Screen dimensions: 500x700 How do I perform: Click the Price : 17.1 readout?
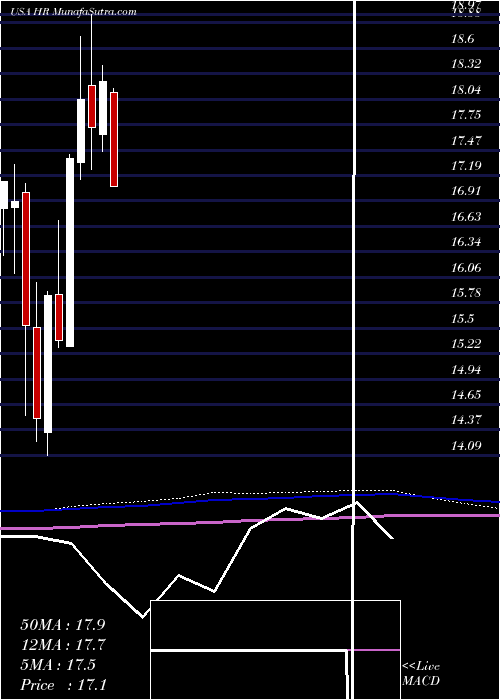click(x=63, y=685)
